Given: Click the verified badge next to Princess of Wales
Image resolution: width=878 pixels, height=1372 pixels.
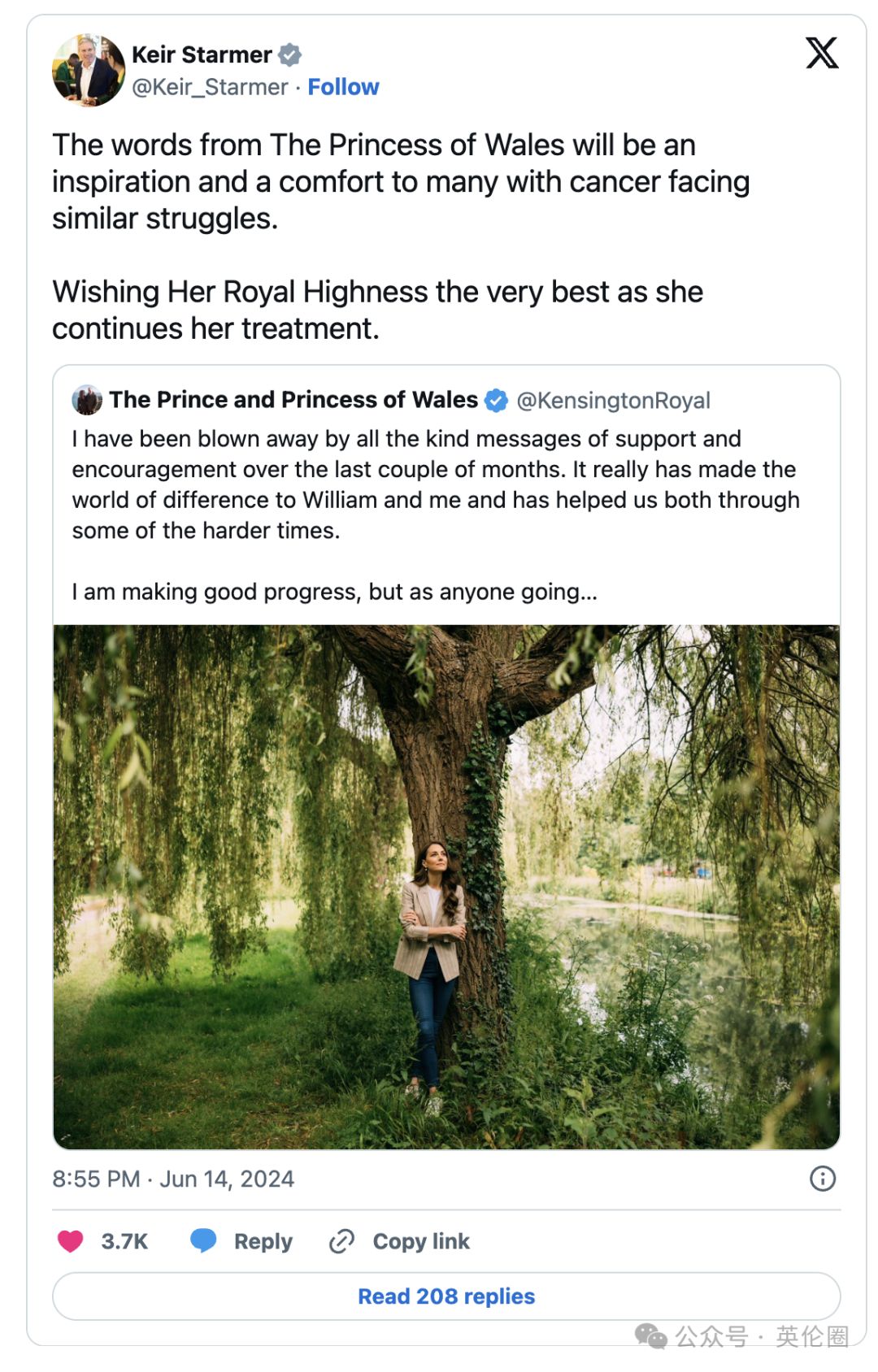Looking at the screenshot, I should (x=496, y=400).
